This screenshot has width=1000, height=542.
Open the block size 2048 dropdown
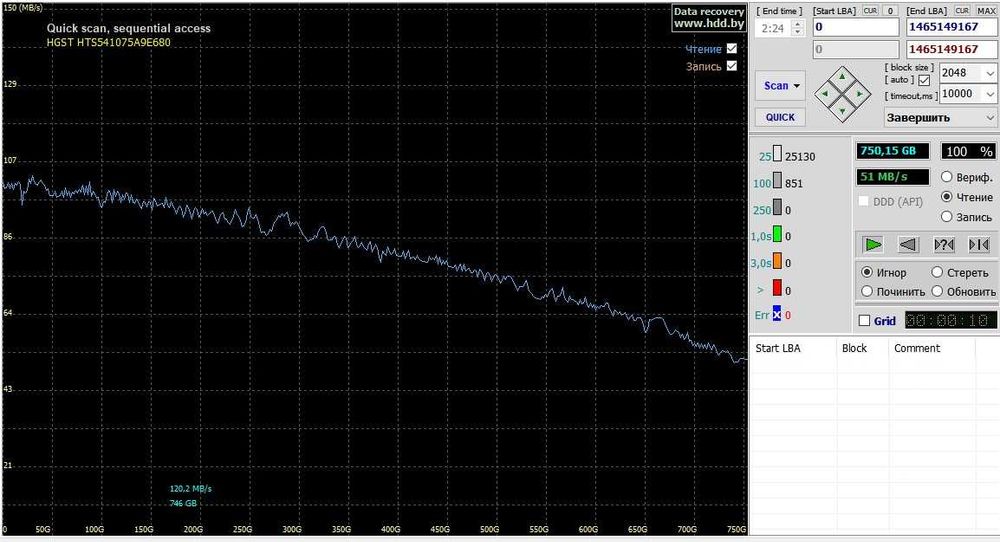pyautogui.click(x=990, y=73)
